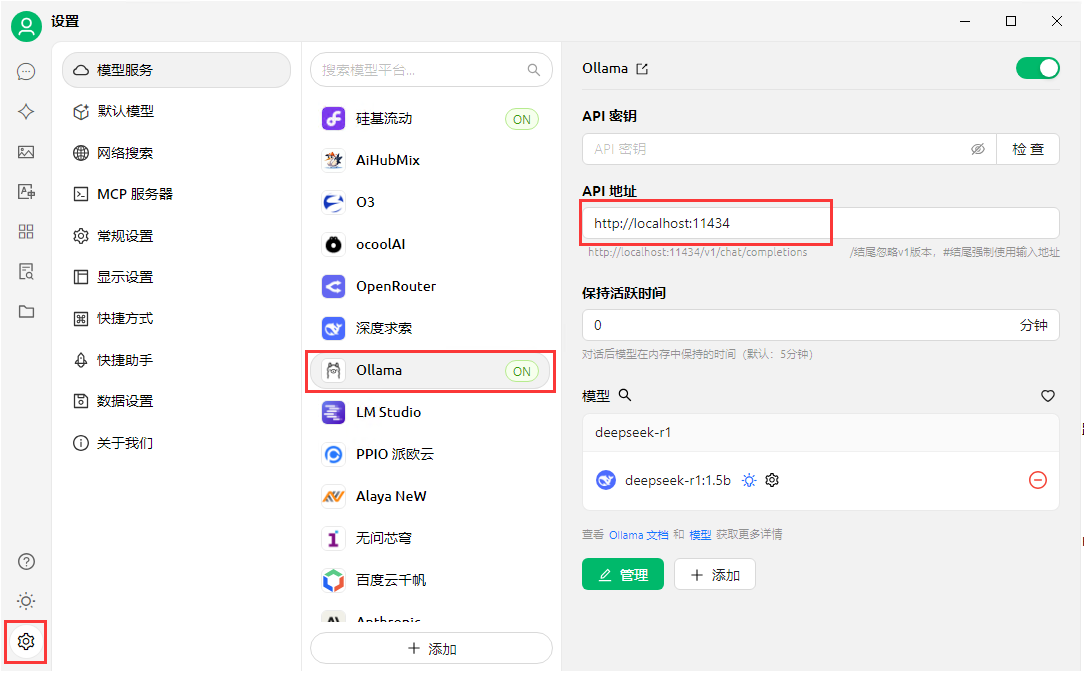Open the image painting sidebar icon

26,151
